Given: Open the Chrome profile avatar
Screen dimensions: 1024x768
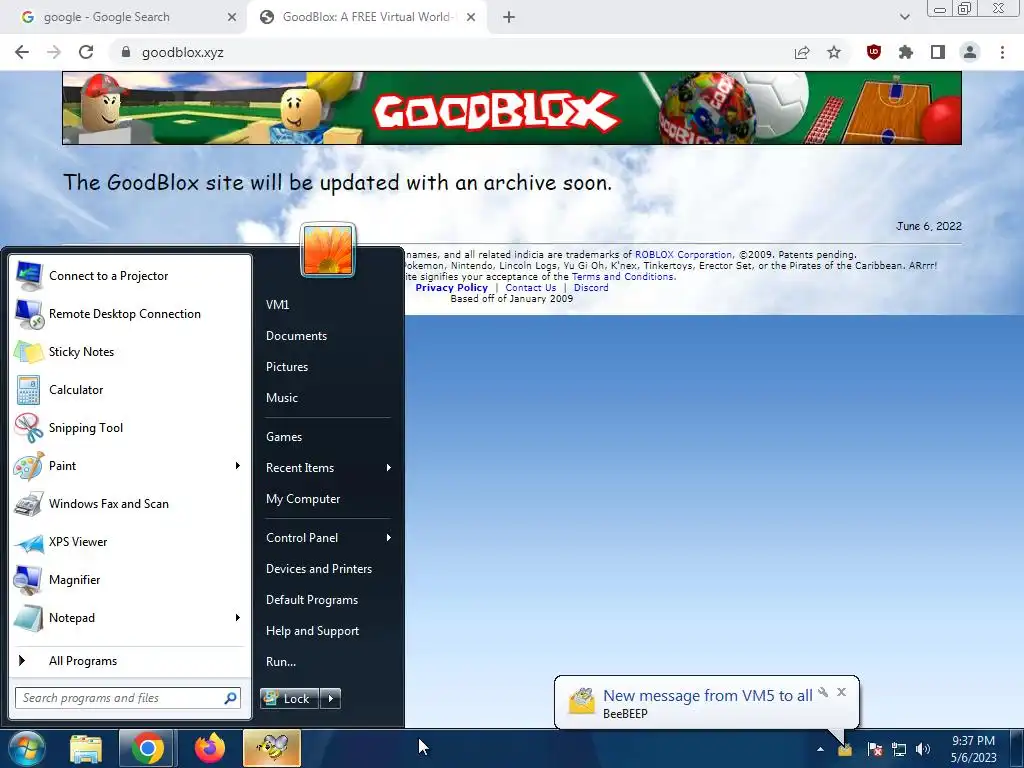Looking at the screenshot, I should coord(970,52).
